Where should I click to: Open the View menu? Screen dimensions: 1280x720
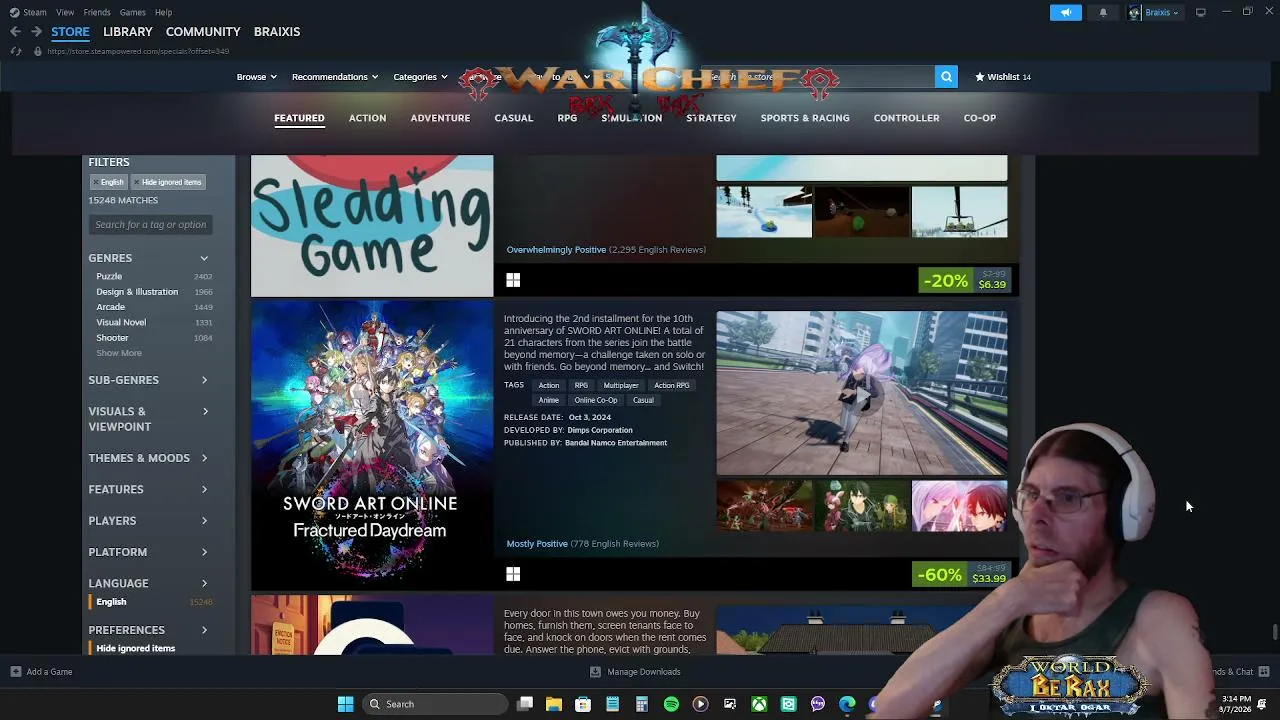click(x=65, y=13)
